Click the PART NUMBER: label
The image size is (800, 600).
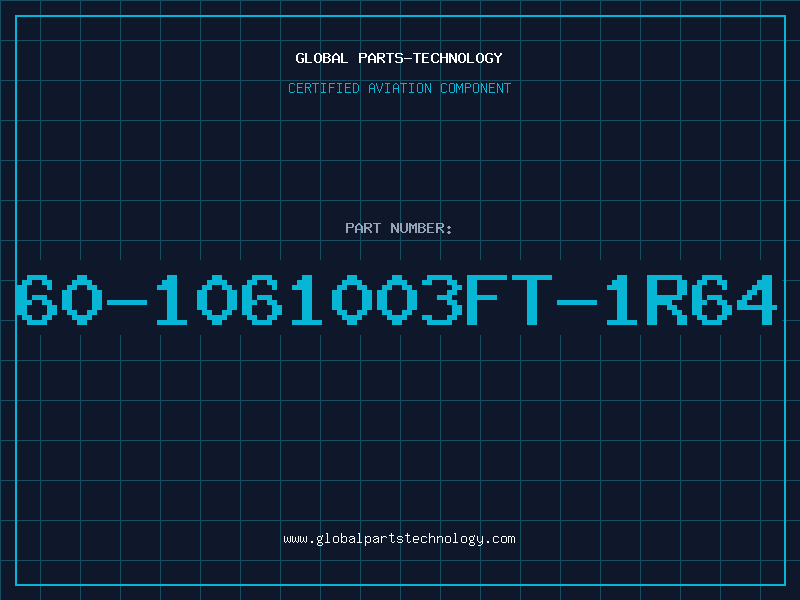coord(399,228)
